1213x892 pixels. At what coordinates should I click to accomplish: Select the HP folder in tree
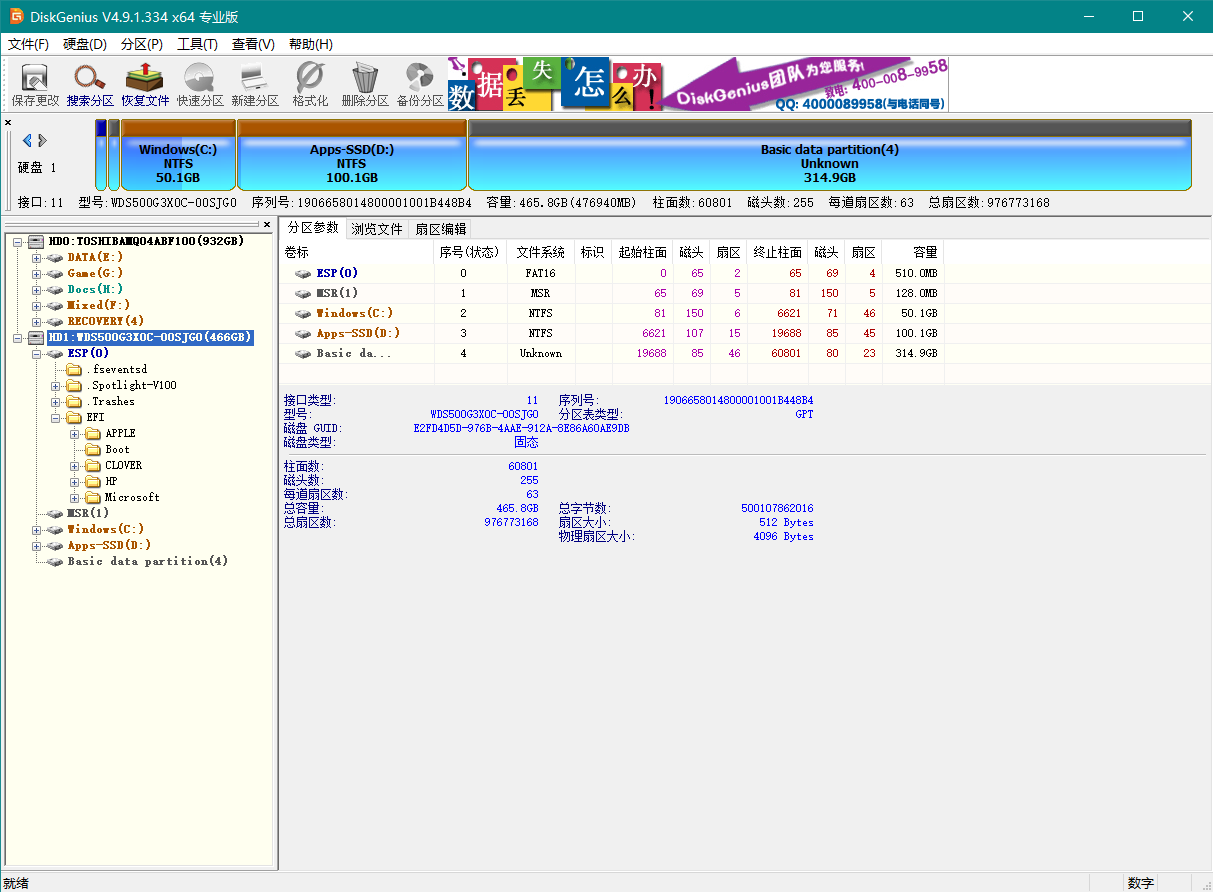pyautogui.click(x=111, y=481)
